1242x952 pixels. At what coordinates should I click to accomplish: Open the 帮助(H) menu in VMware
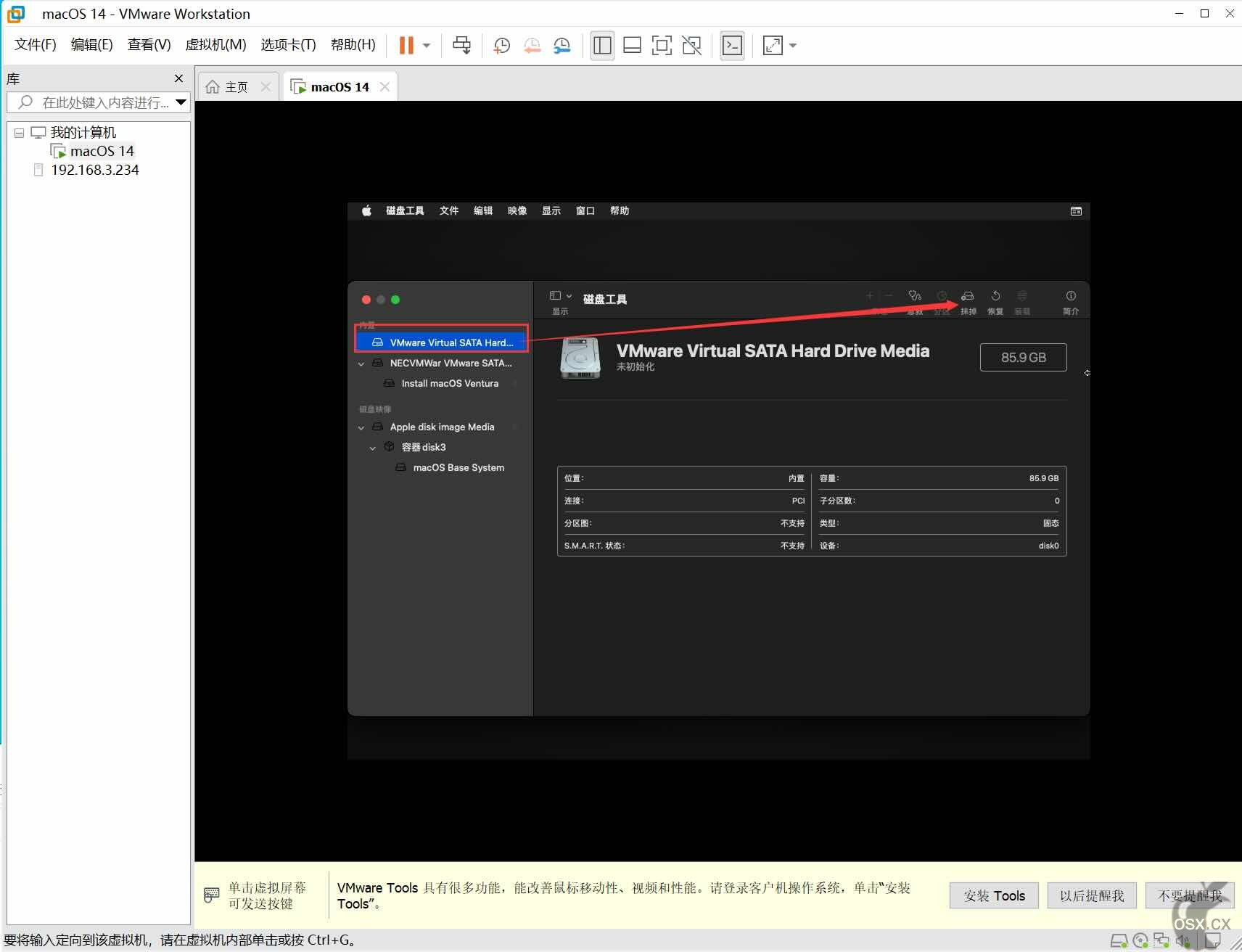click(353, 45)
